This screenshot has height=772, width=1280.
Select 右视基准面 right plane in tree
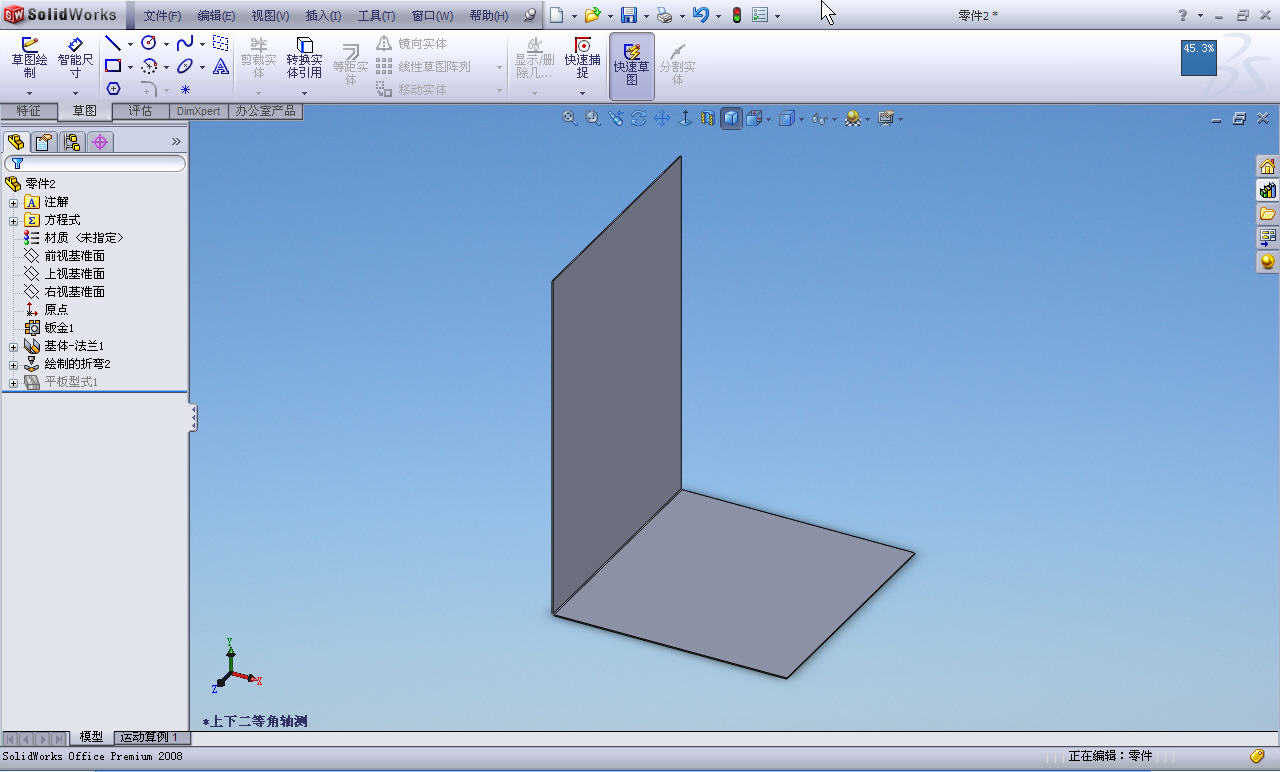pos(74,292)
